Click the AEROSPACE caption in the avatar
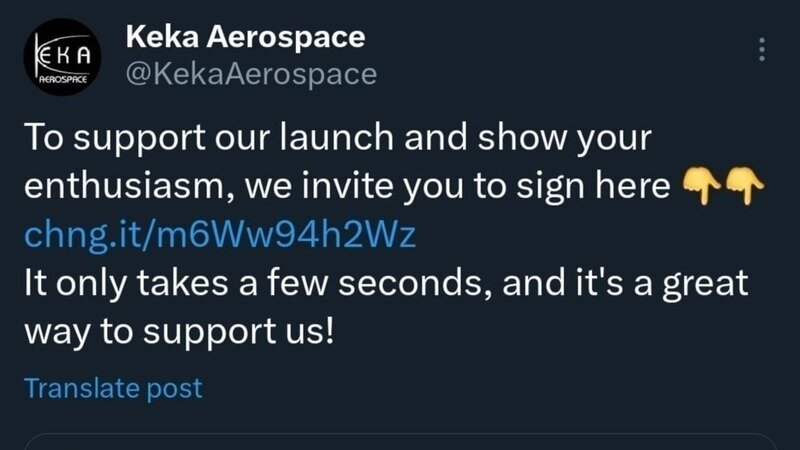800x450 pixels. [x=60, y=77]
